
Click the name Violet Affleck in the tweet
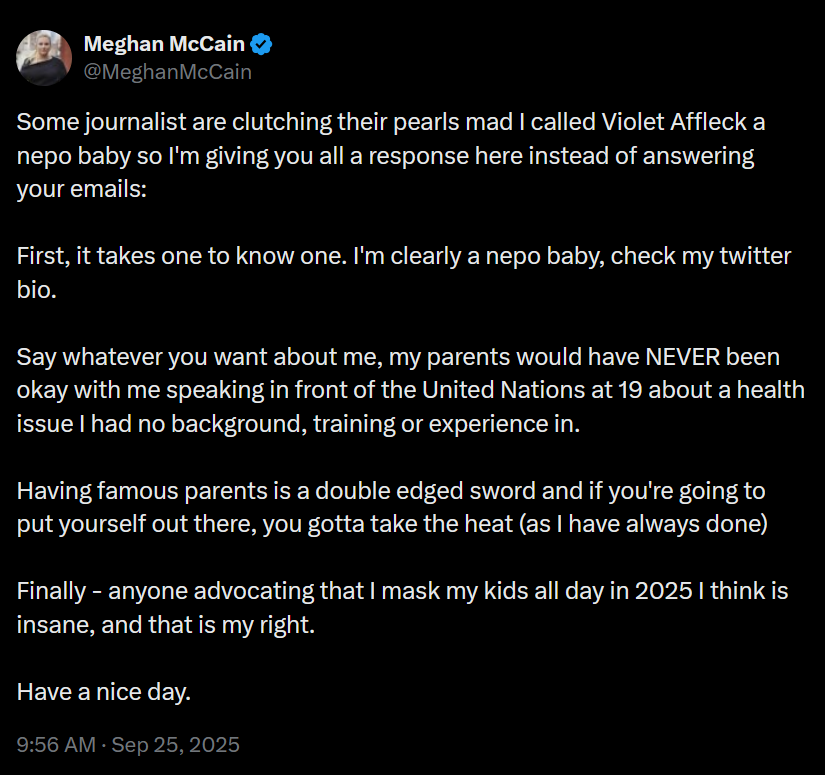[674, 122]
